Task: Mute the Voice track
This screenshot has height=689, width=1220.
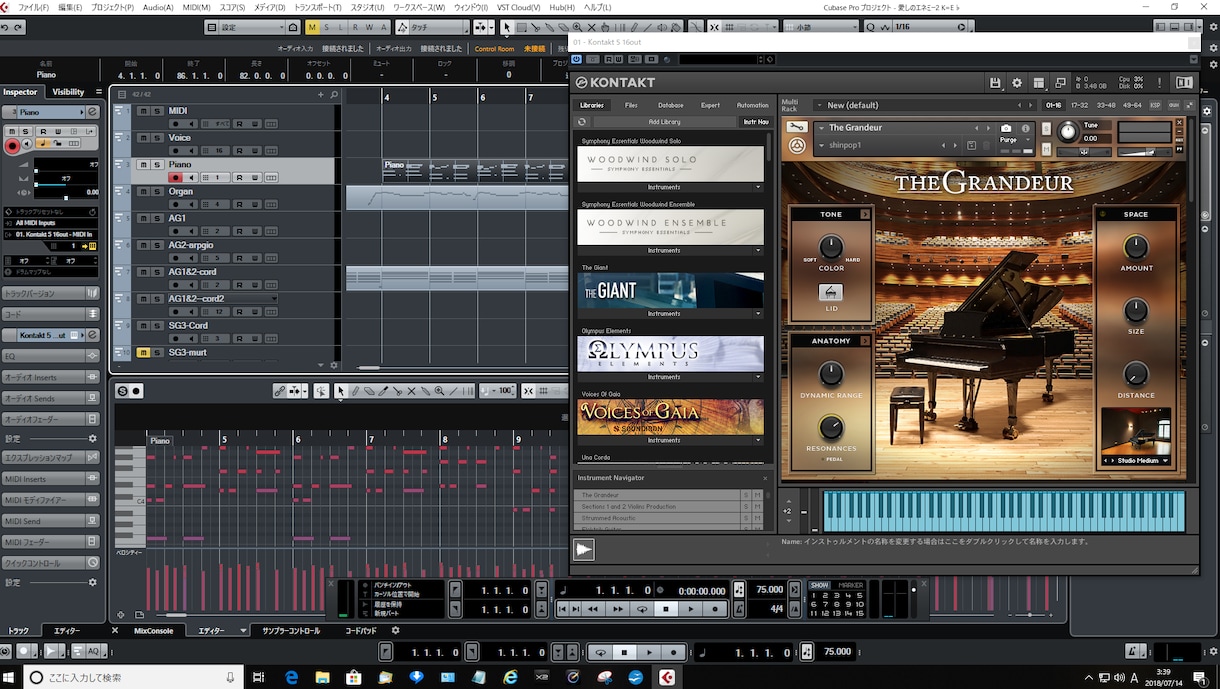Action: click(x=144, y=138)
